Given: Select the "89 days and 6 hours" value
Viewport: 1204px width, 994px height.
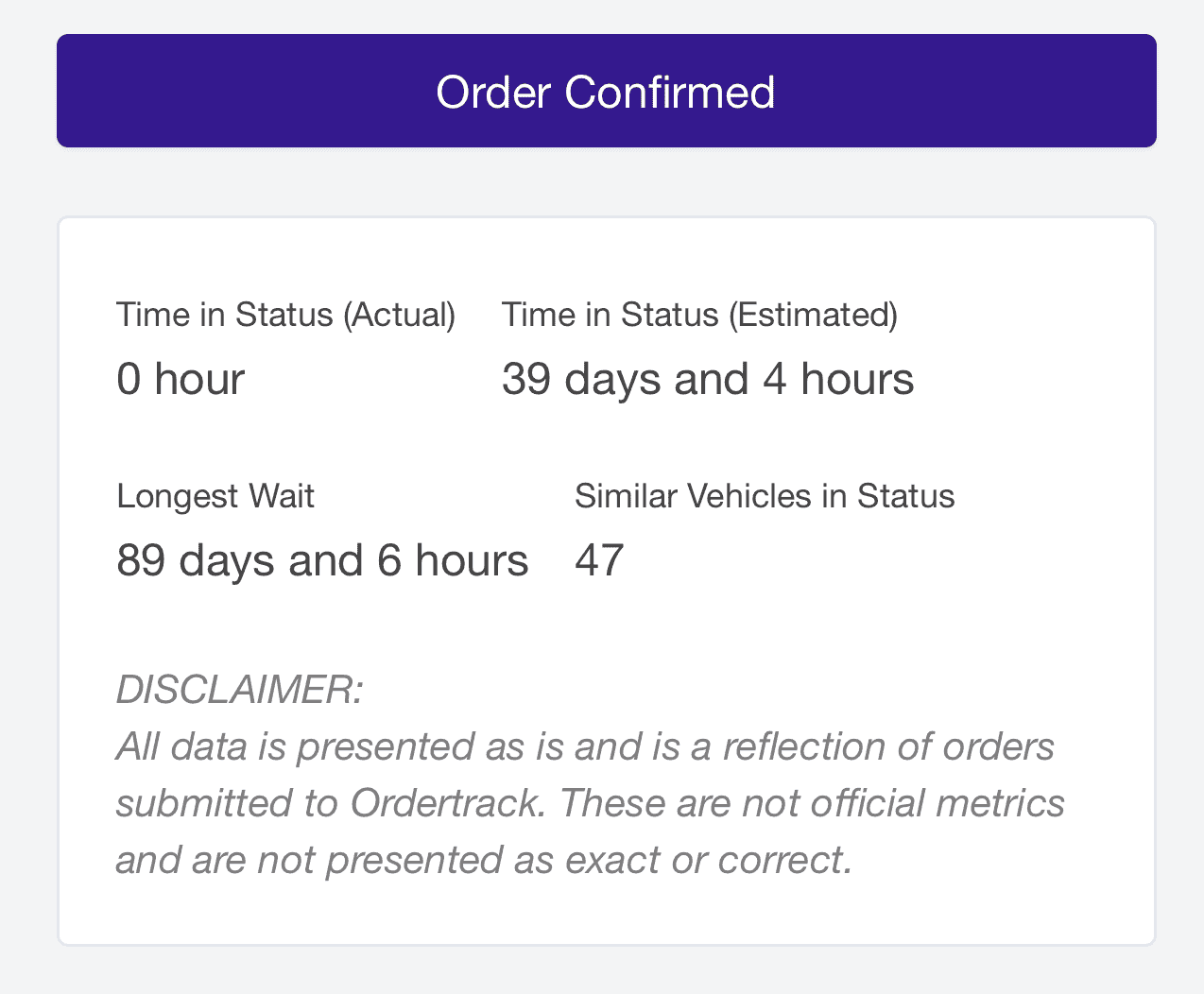Looking at the screenshot, I should [322, 560].
